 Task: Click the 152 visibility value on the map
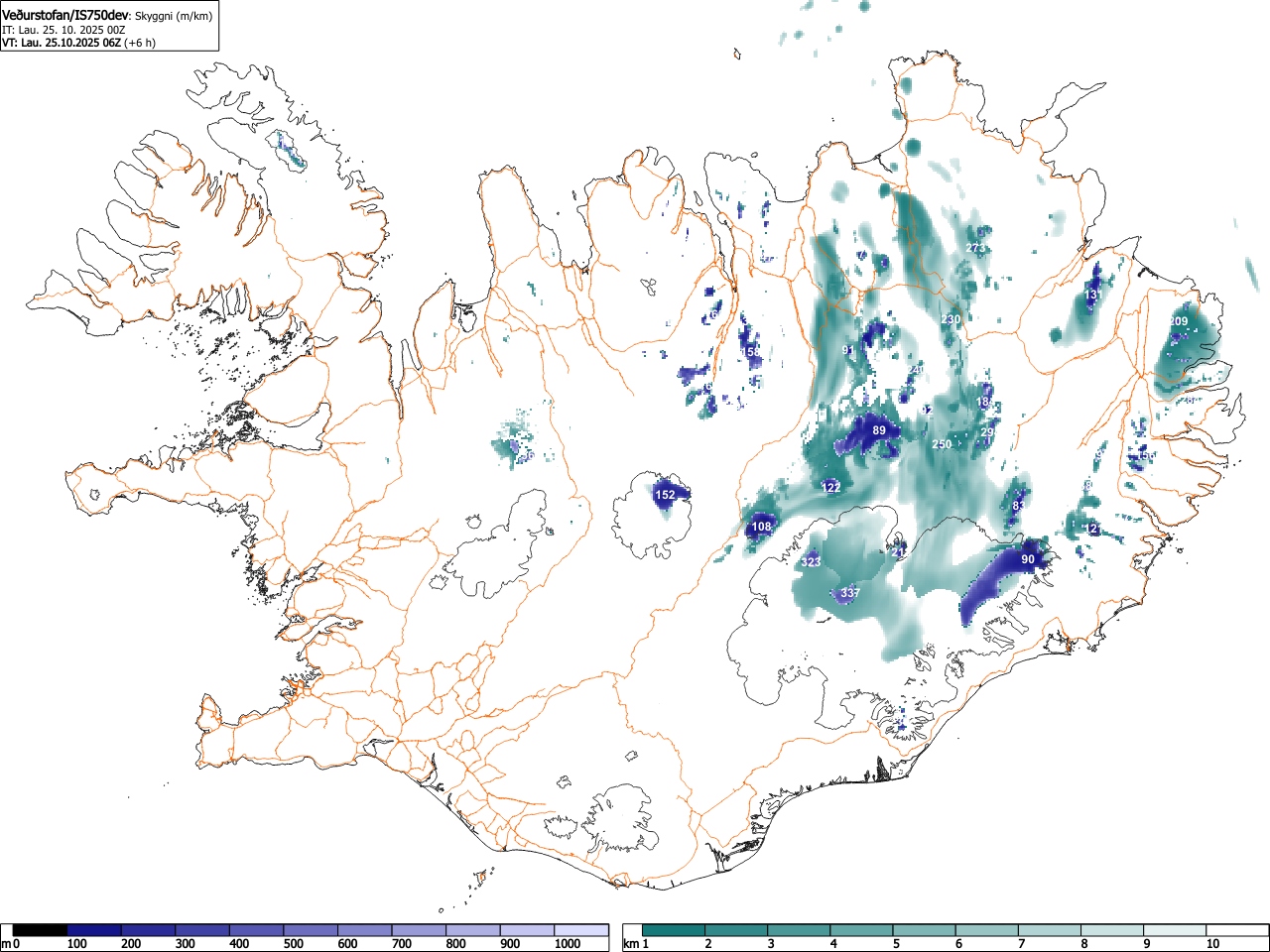[665, 495]
